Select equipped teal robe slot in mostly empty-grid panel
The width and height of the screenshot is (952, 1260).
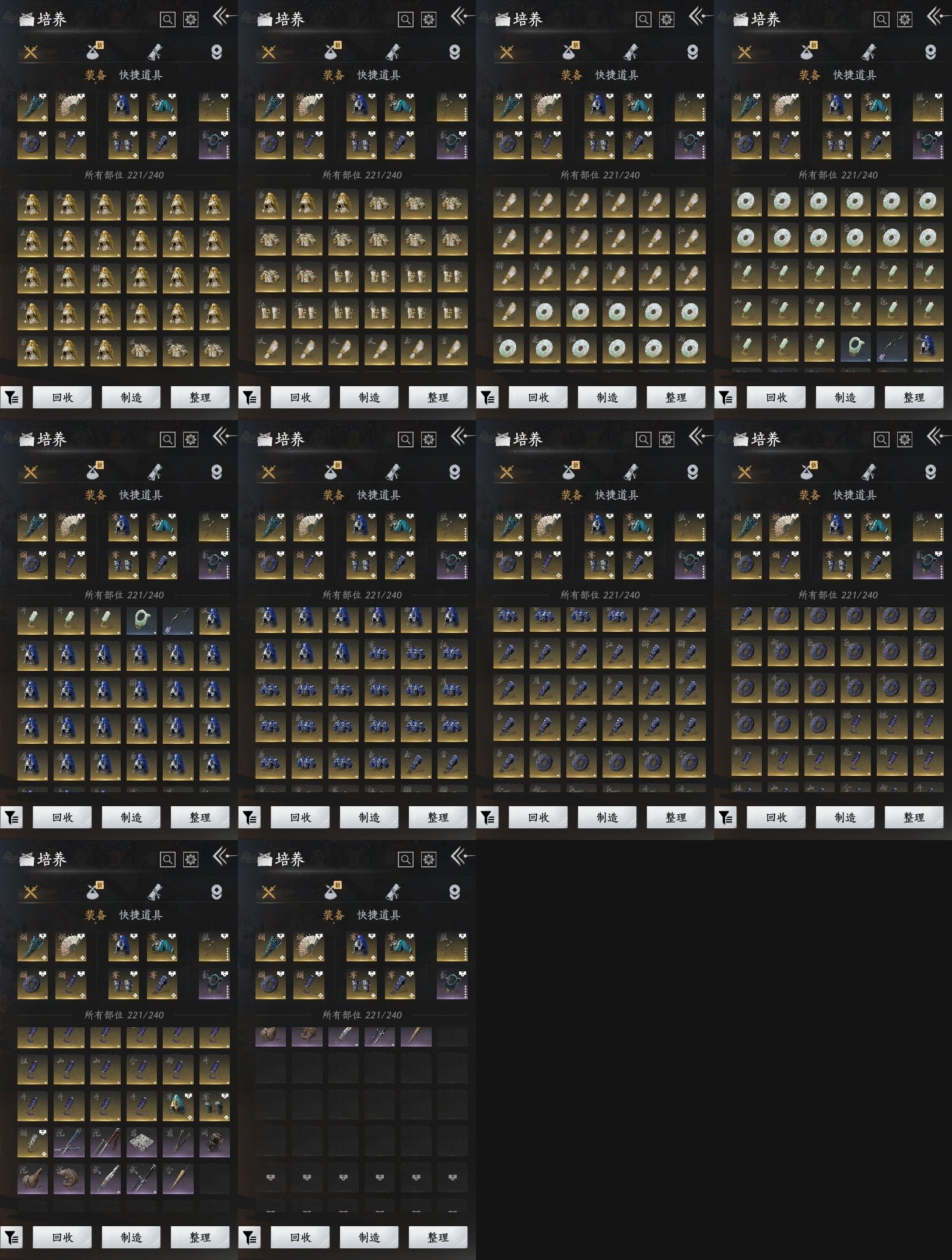(x=400, y=946)
